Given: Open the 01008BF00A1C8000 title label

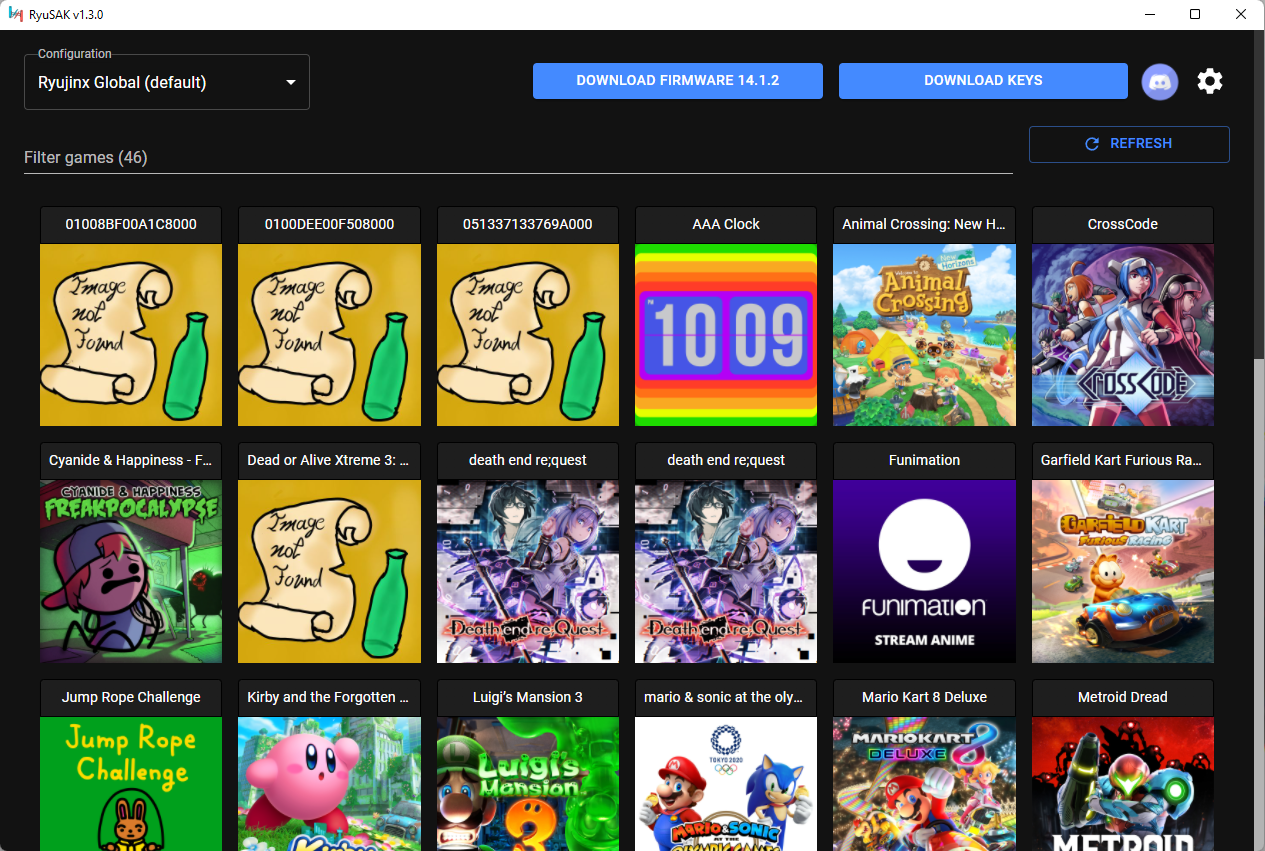Looking at the screenshot, I should 131,224.
